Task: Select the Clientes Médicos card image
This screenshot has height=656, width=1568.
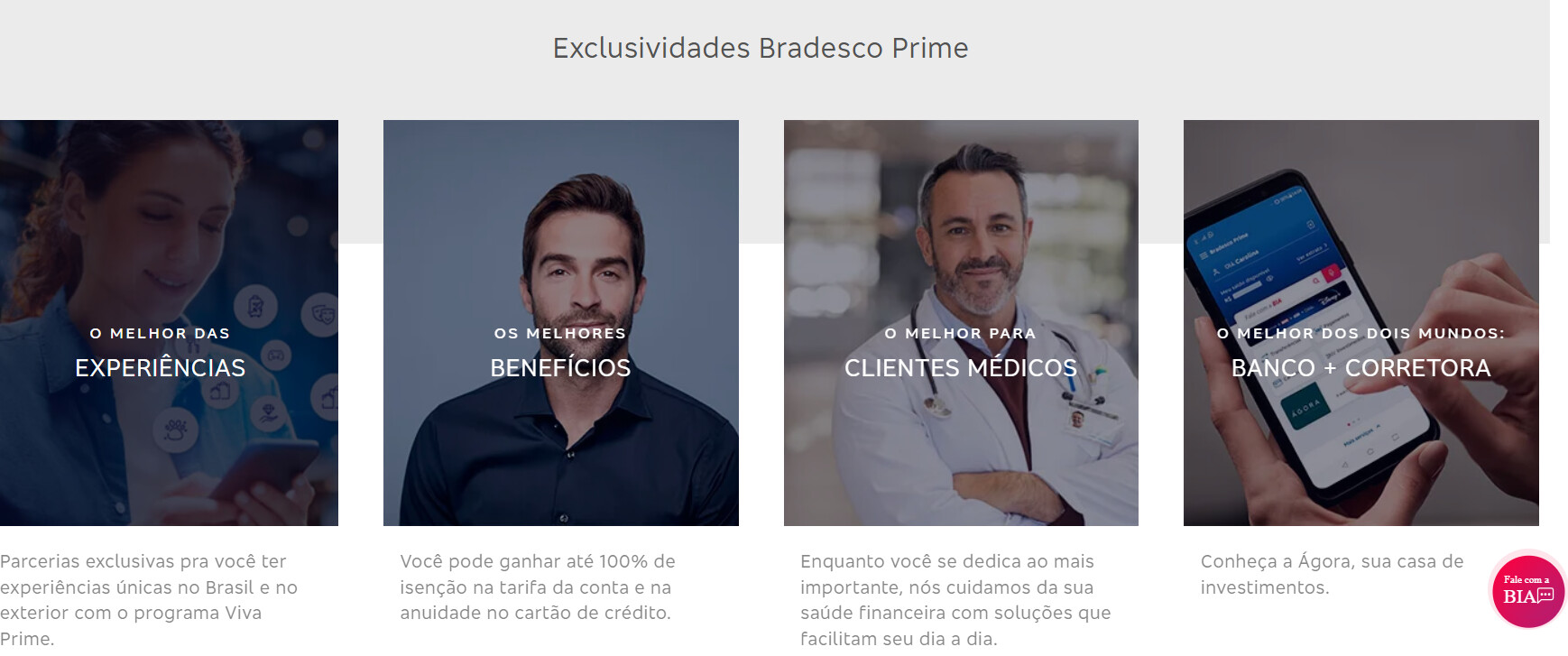Action: coord(961,323)
